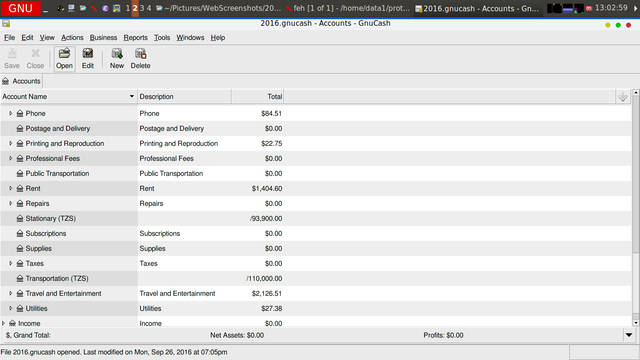Expand the Income account
Screen dimensions: 640x360
point(3,323)
